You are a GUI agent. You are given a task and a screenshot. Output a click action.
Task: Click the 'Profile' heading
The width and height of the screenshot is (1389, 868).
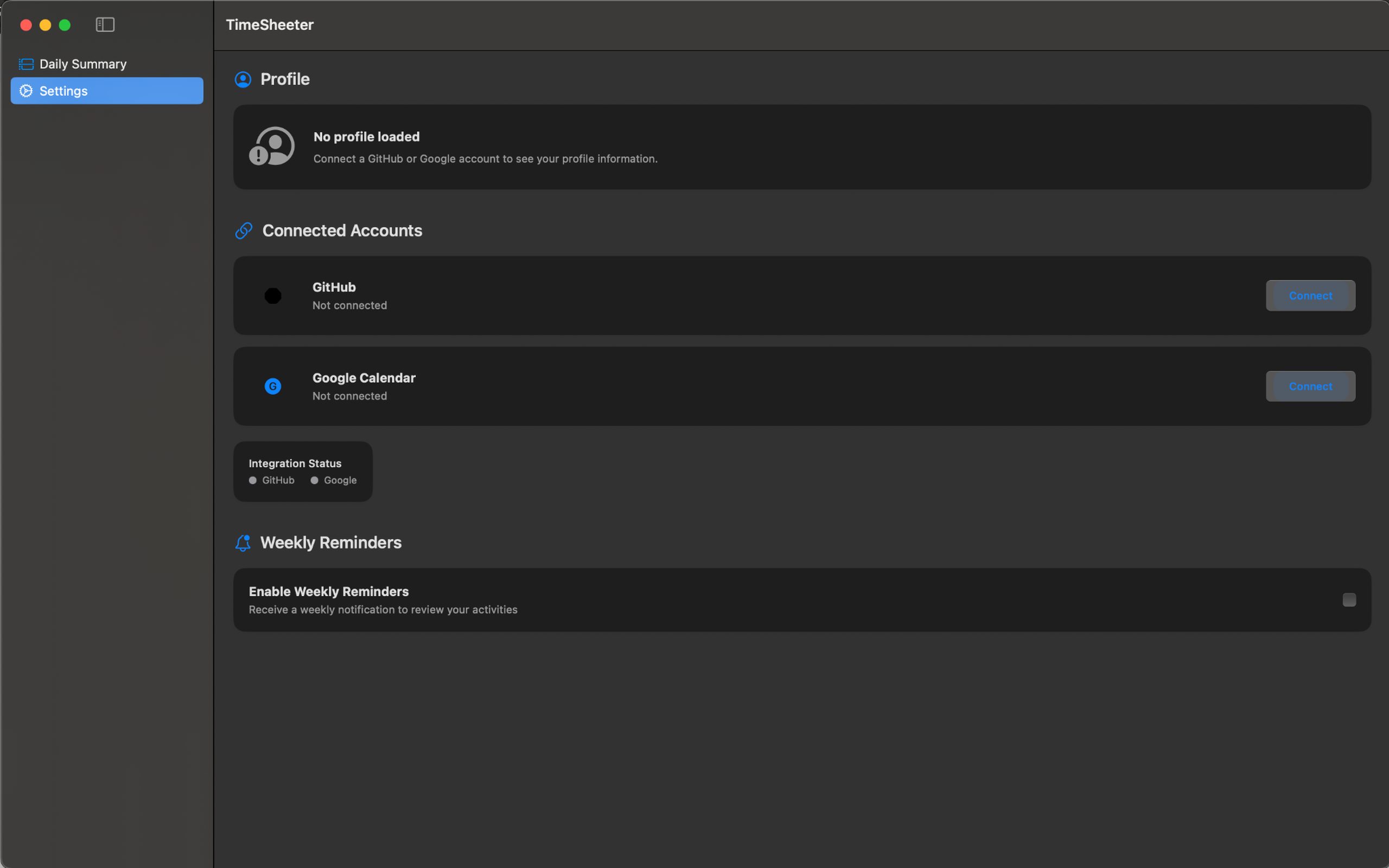coord(285,79)
